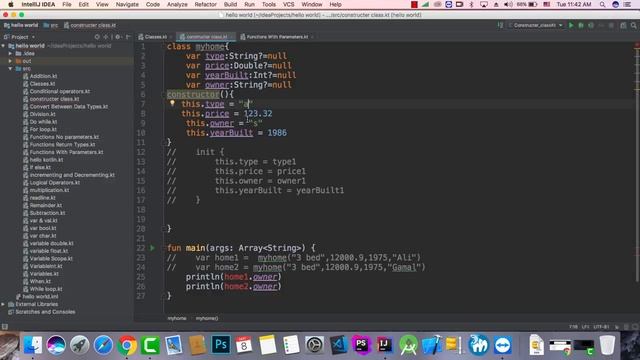640x360 pixels.
Task: Open Android Studio icon in dock
Action: (x=408, y=345)
